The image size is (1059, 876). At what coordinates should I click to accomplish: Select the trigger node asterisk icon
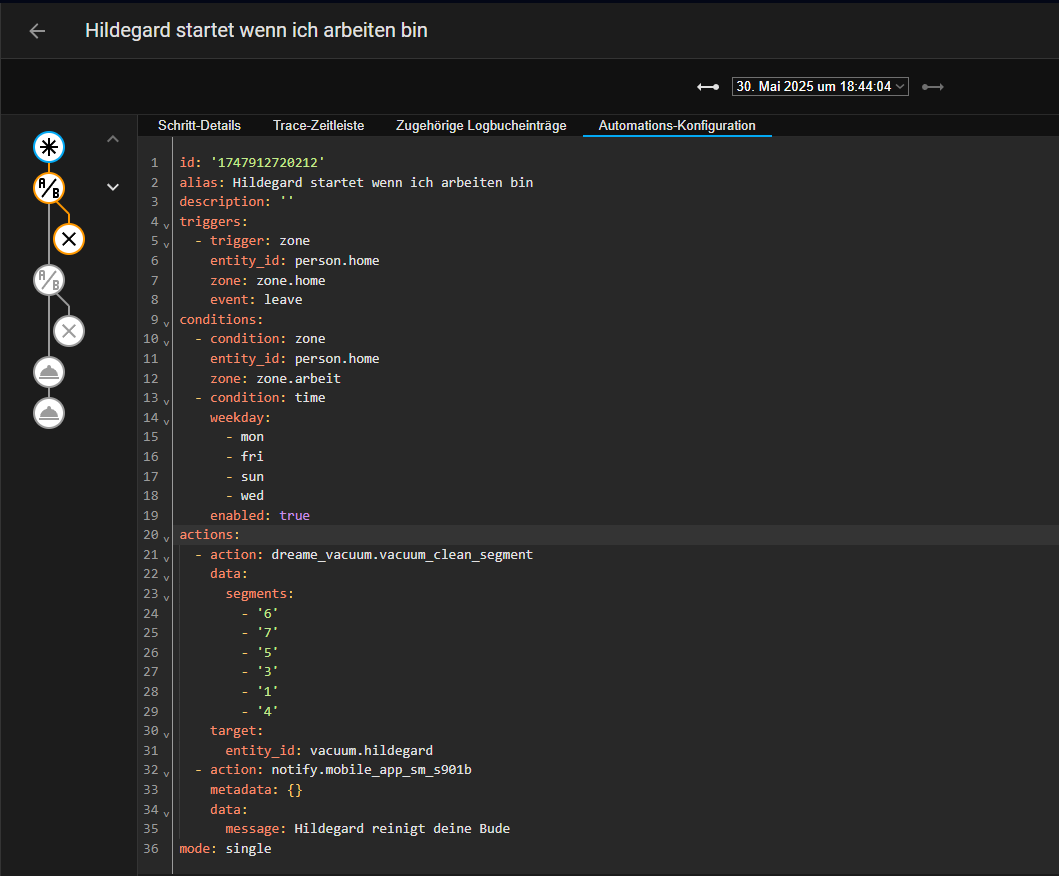click(x=49, y=147)
